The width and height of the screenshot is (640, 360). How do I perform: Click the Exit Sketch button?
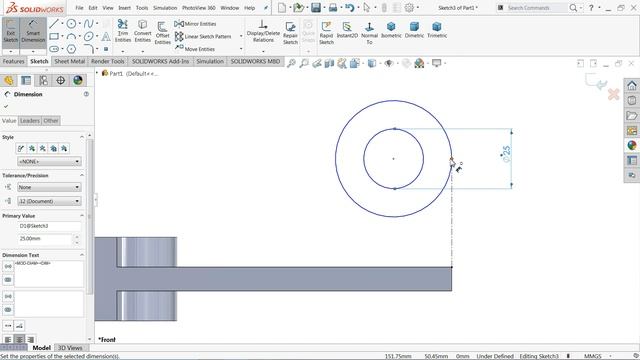(x=11, y=31)
